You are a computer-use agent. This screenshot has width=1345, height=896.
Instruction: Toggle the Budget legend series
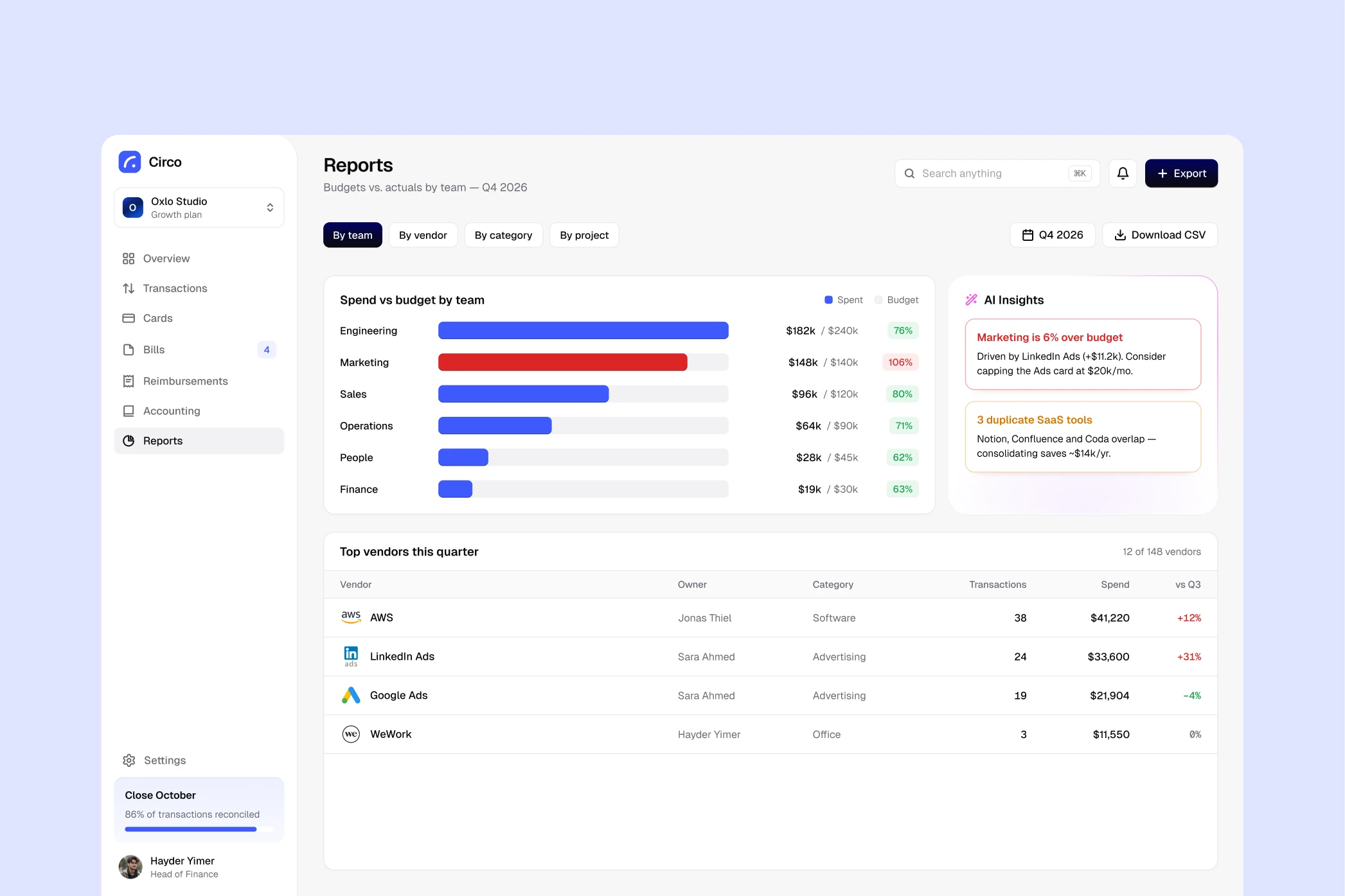[896, 300]
